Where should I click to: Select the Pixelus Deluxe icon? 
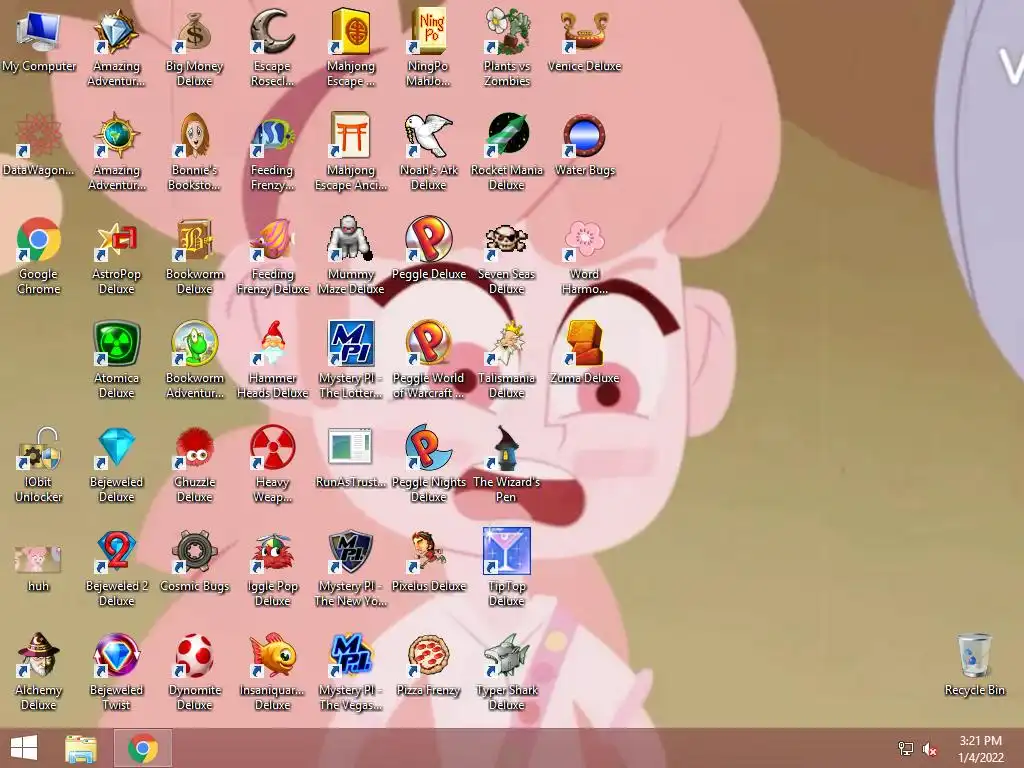click(428, 551)
